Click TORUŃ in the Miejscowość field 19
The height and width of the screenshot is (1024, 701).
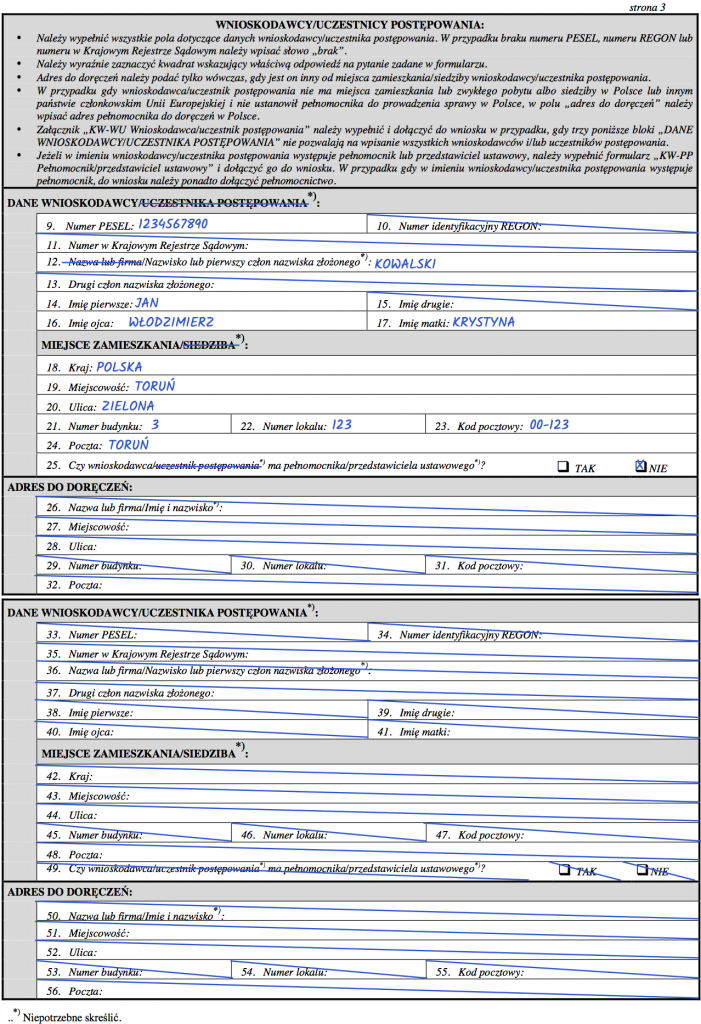point(155,386)
